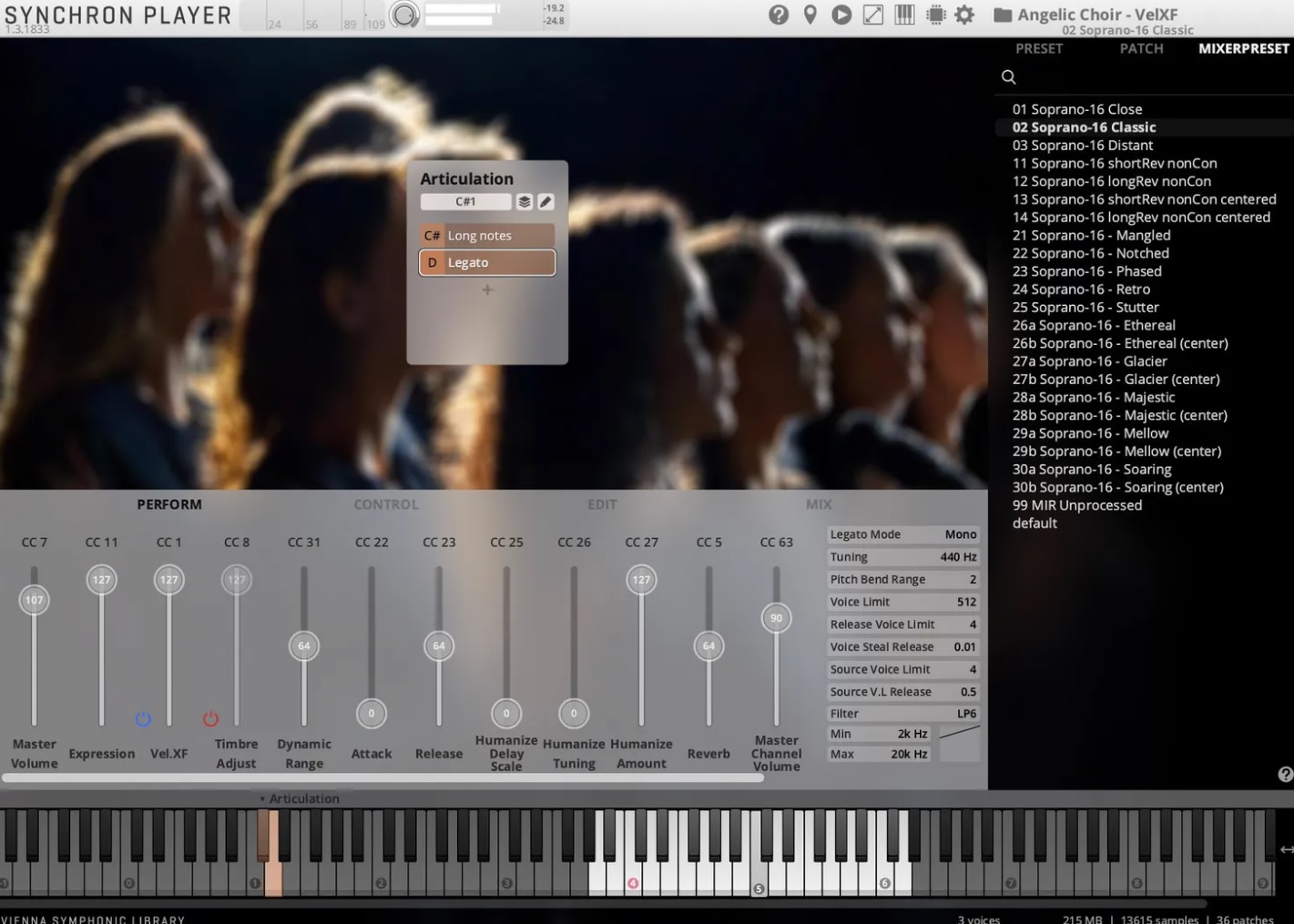Click the layers stack icon in Articulation

pyautogui.click(x=525, y=202)
